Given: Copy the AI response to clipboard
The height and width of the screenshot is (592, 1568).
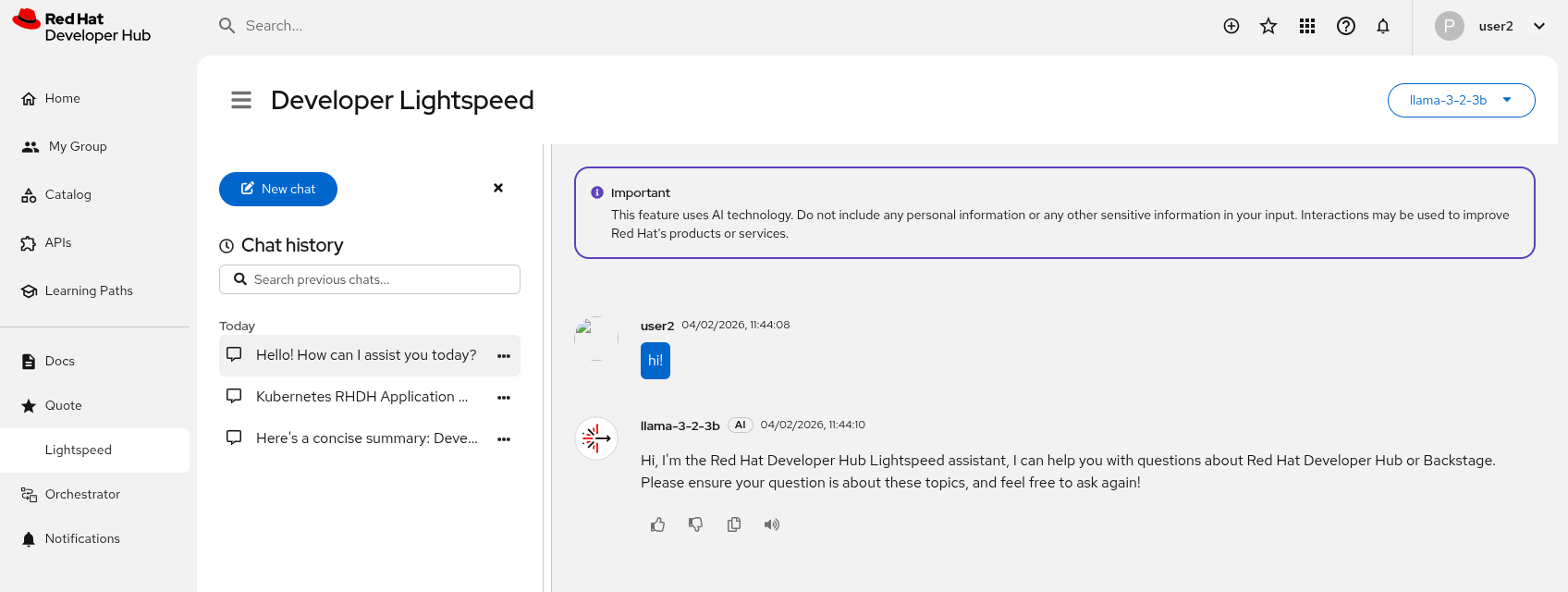Looking at the screenshot, I should tap(734, 525).
